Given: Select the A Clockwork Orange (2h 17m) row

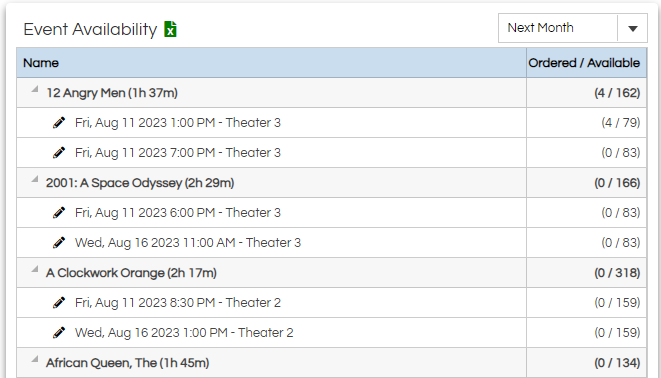Looking at the screenshot, I should pyautogui.click(x=331, y=273).
